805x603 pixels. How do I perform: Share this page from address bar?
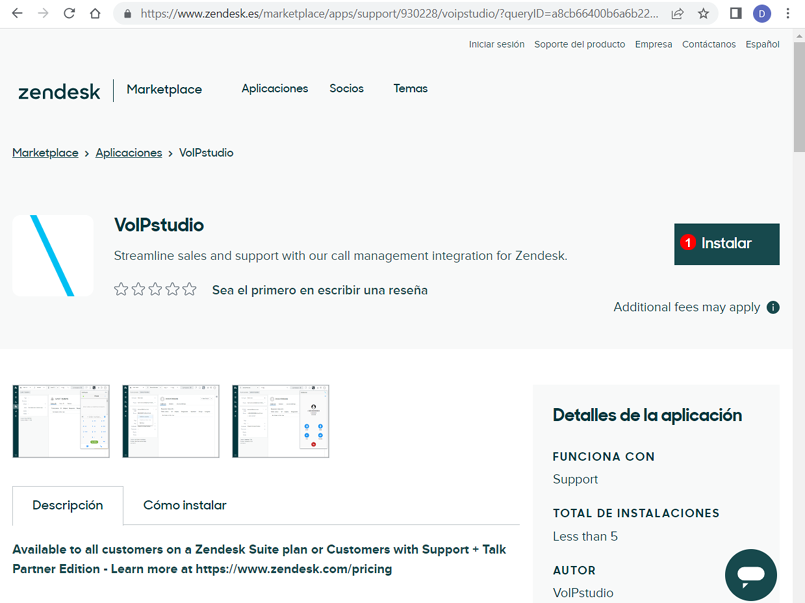point(677,14)
